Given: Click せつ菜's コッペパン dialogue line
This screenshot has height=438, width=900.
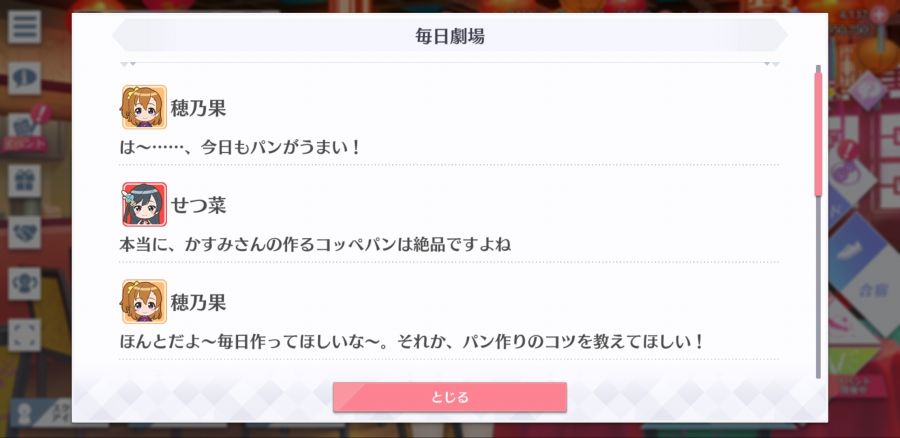Looking at the screenshot, I should pos(315,245).
